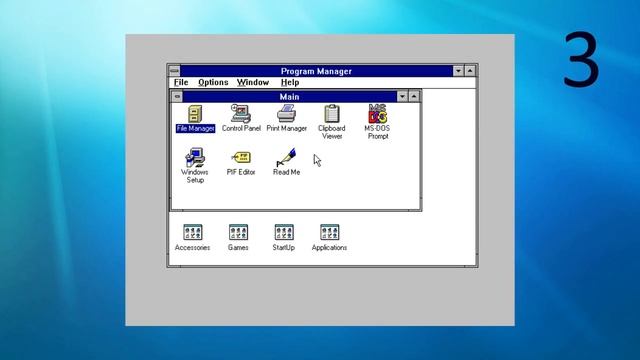
Task: Minimize the Main group window
Action: tap(402, 97)
